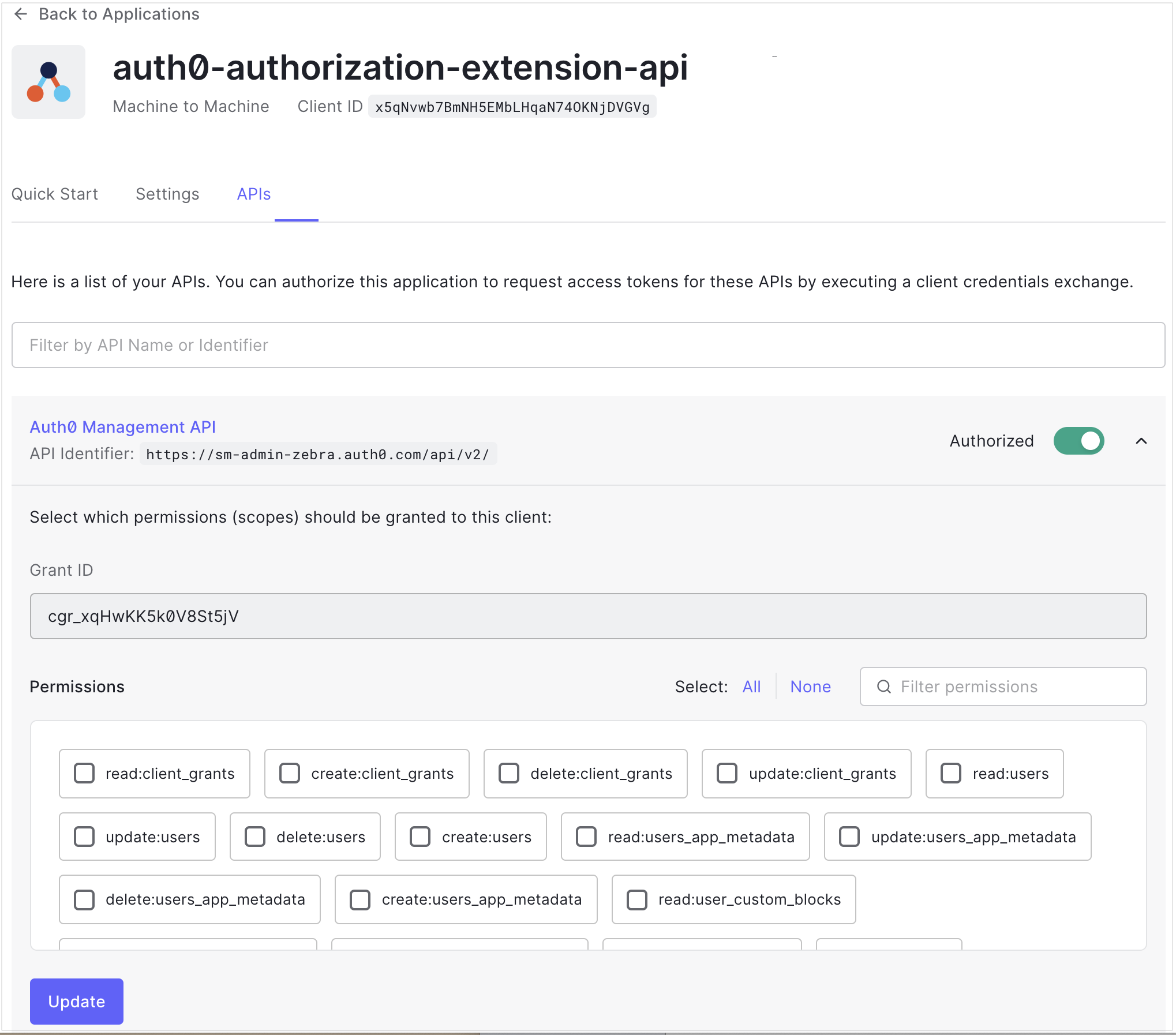Click the Filter permissions search box
The height and width of the screenshot is (1035, 1176).
[1003, 687]
